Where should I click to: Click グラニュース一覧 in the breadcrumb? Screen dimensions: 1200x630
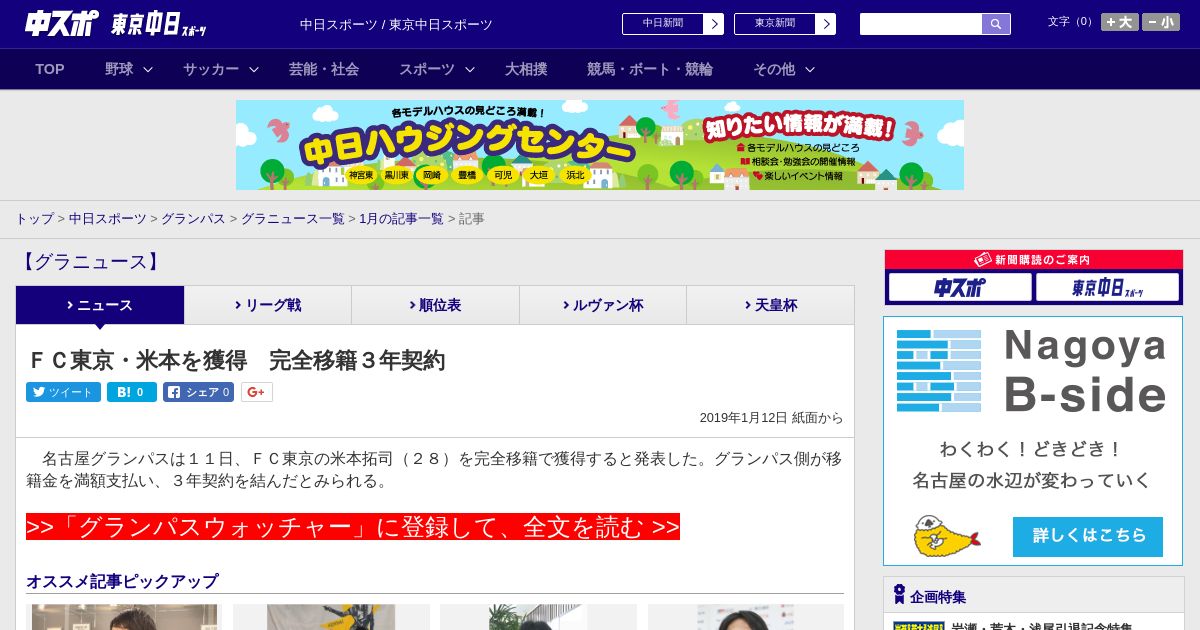click(x=293, y=219)
